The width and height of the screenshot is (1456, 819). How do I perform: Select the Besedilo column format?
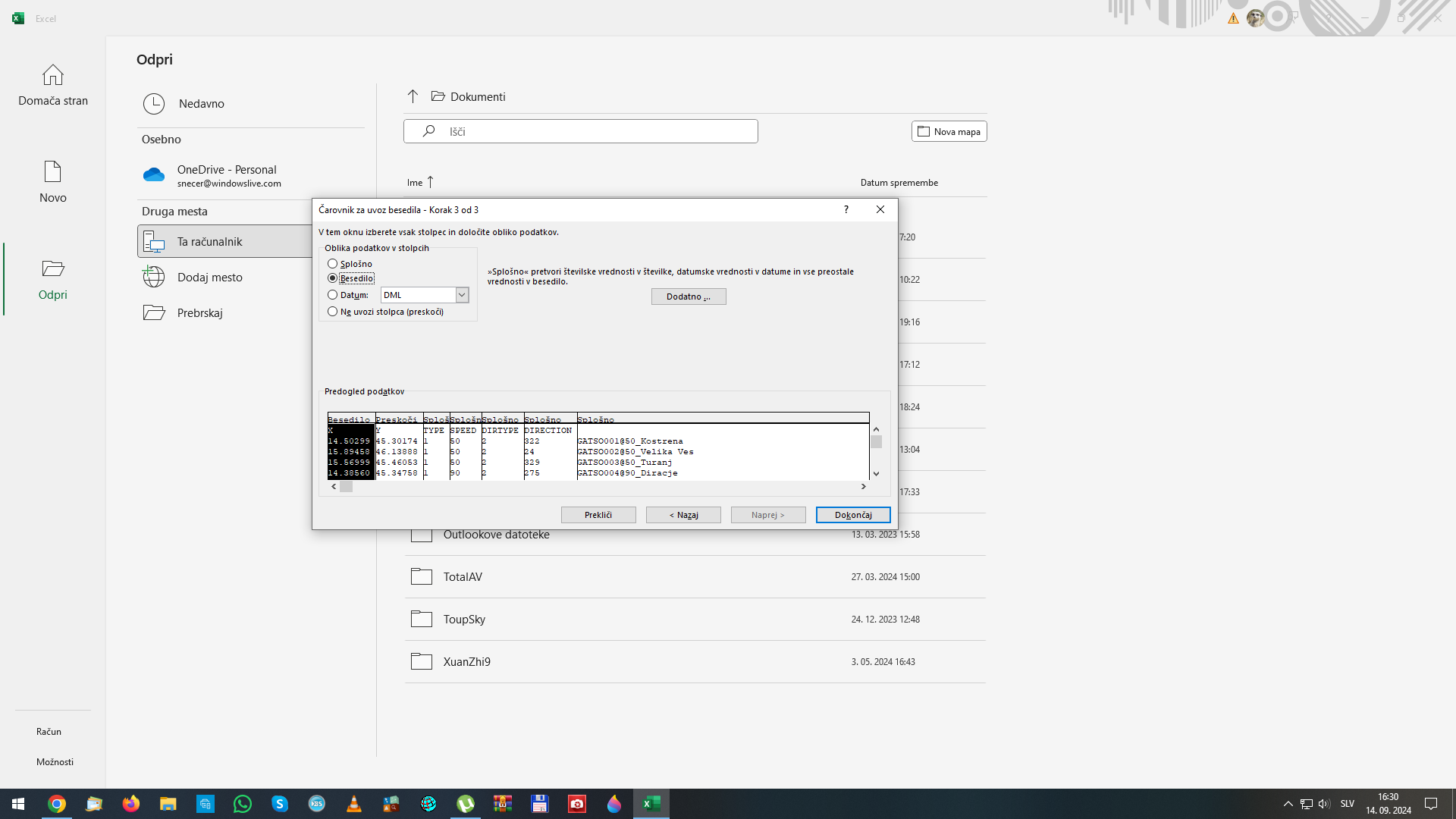click(x=350, y=278)
